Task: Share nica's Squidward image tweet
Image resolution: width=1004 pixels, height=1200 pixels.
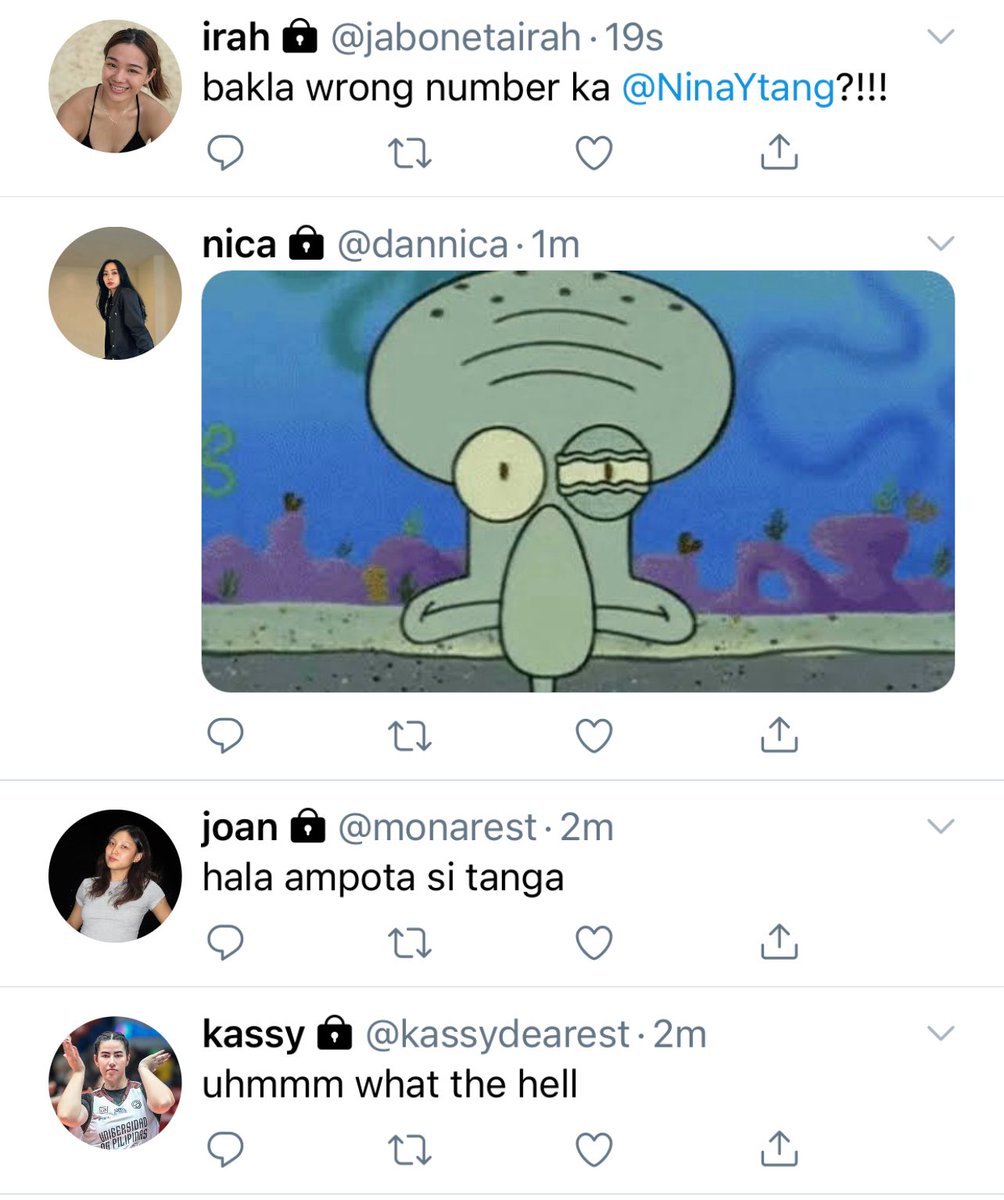Action: coord(779,736)
